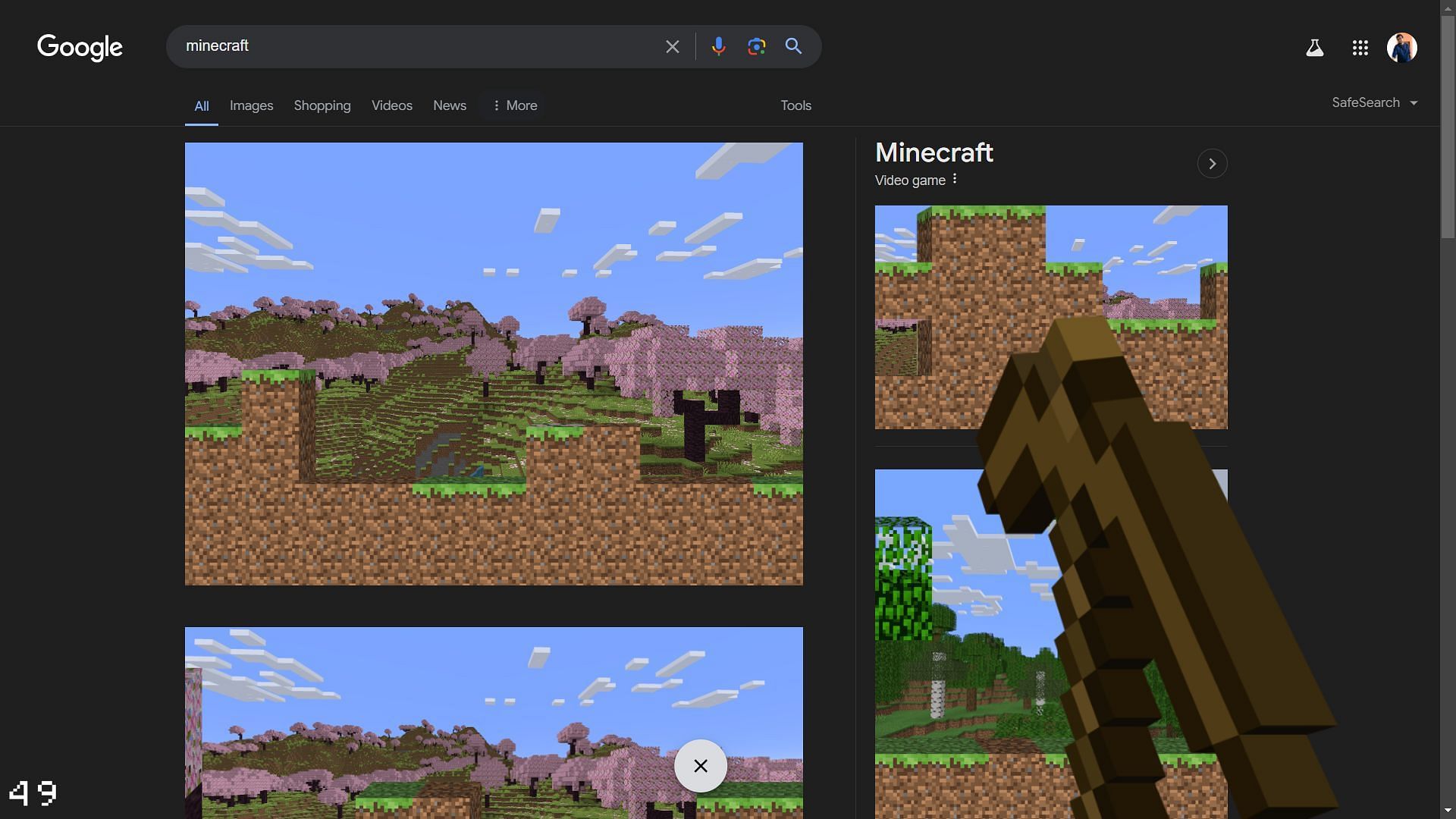Image resolution: width=1456 pixels, height=819 pixels.
Task: Click the All results tab
Action: pyautogui.click(x=201, y=105)
